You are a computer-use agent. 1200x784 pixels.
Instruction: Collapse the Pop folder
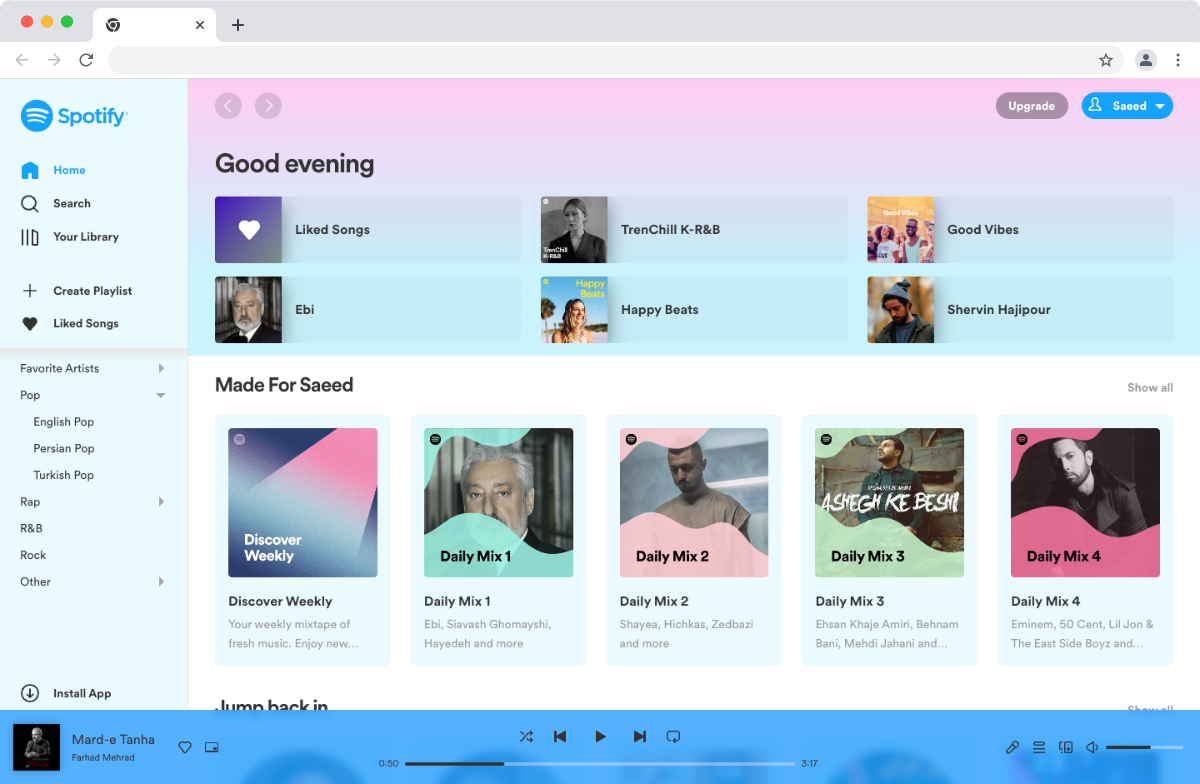(x=161, y=395)
